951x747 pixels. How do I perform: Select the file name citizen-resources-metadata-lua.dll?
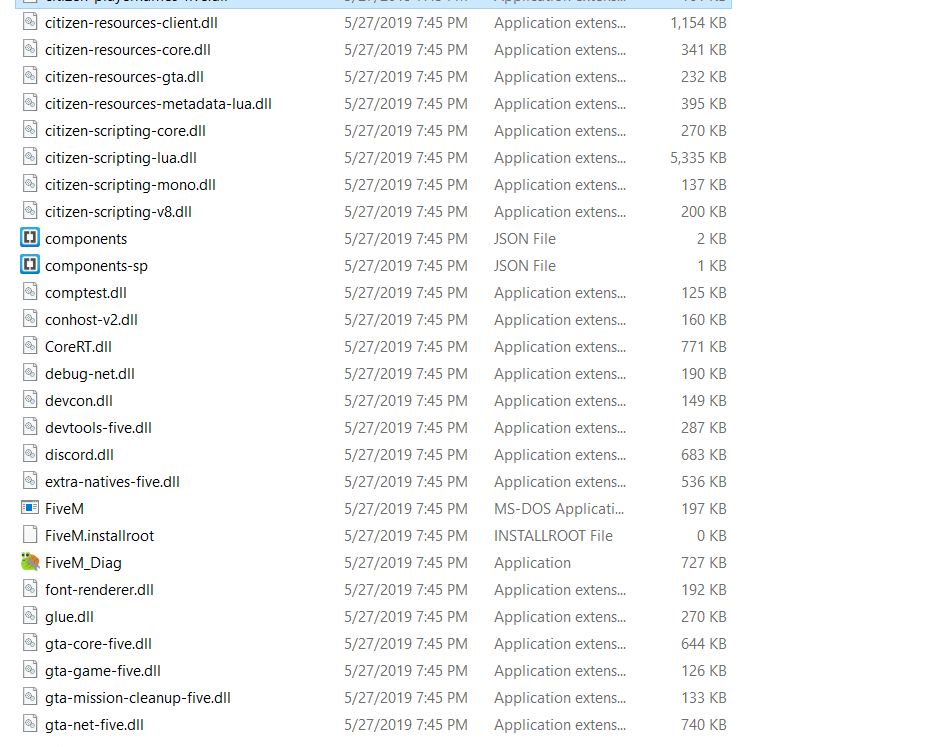tap(158, 104)
